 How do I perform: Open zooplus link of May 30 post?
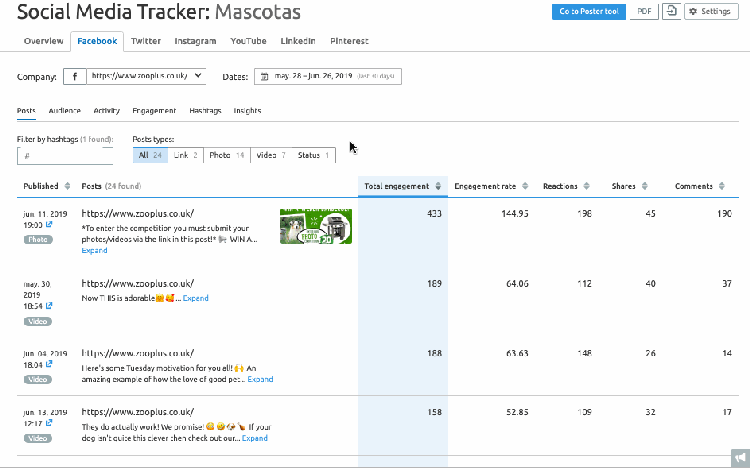pyautogui.click(x=137, y=283)
